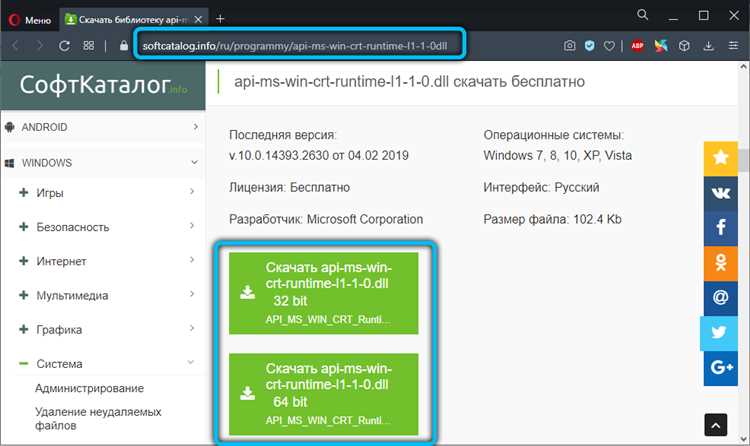Image resolution: width=750 pixels, height=446 pixels.
Task: Open the Opera Меню button
Action: coord(30,20)
